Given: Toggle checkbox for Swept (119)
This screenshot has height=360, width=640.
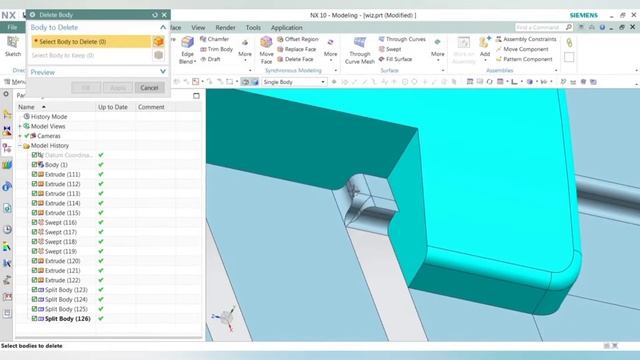Looking at the screenshot, I should [34, 251].
